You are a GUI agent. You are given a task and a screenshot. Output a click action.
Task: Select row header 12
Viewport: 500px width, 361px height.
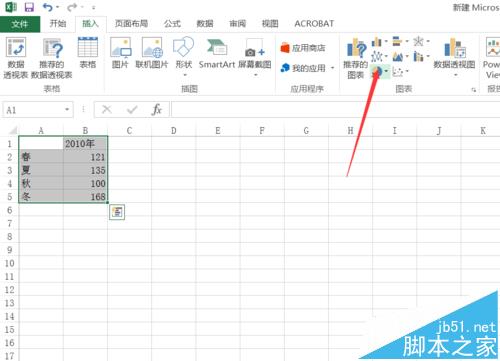coord(9,290)
